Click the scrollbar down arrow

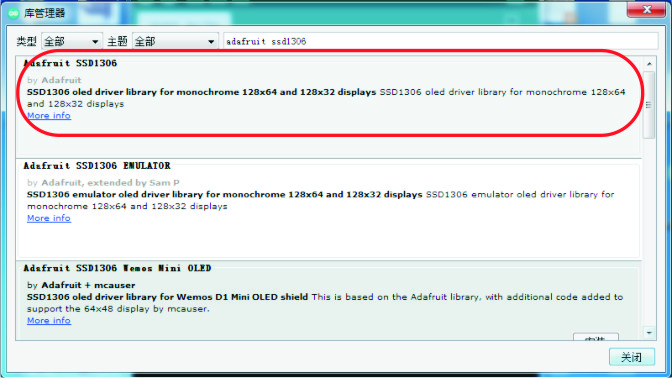click(649, 333)
